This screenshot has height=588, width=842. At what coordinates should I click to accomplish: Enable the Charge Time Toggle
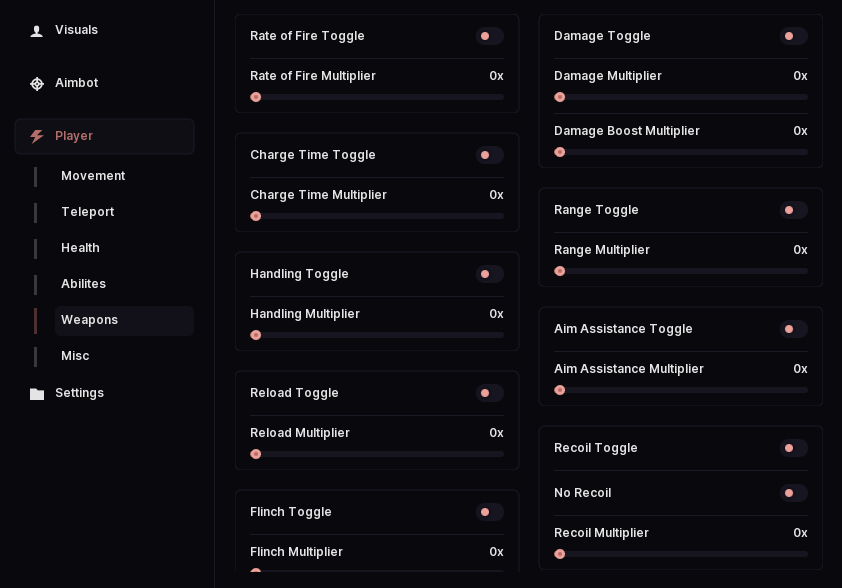pos(490,155)
